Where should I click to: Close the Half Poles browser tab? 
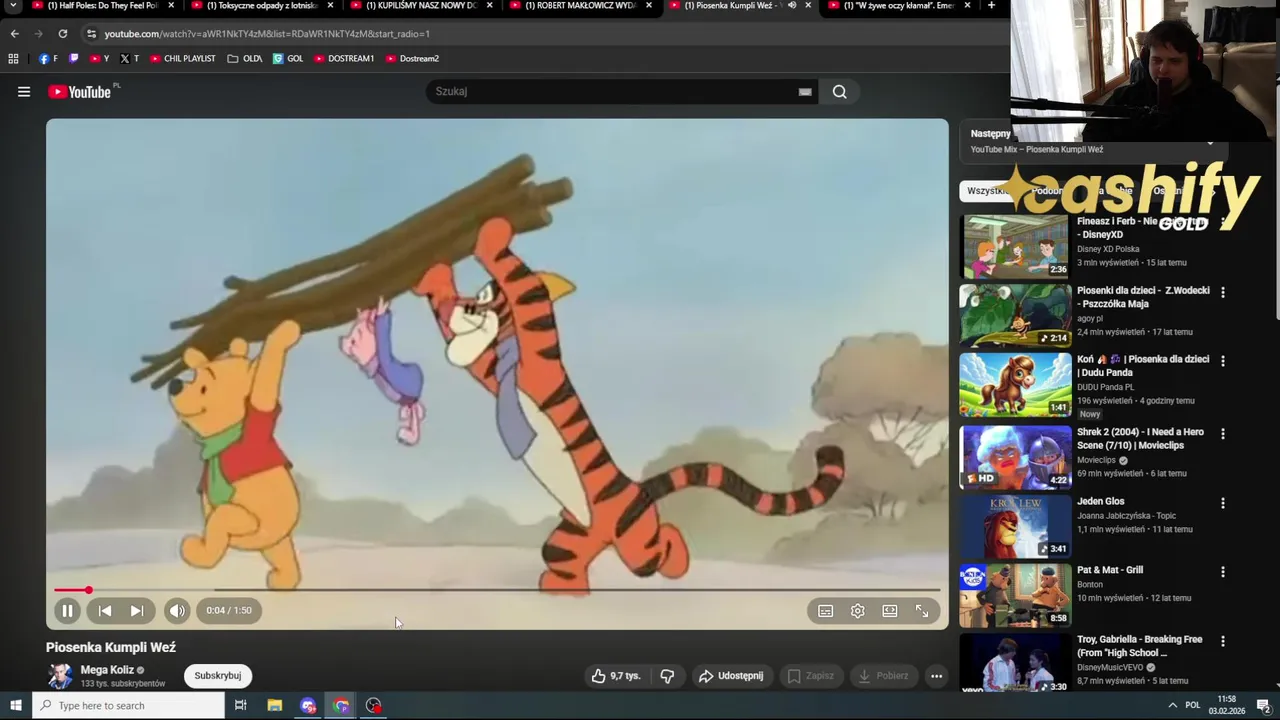click(x=171, y=5)
